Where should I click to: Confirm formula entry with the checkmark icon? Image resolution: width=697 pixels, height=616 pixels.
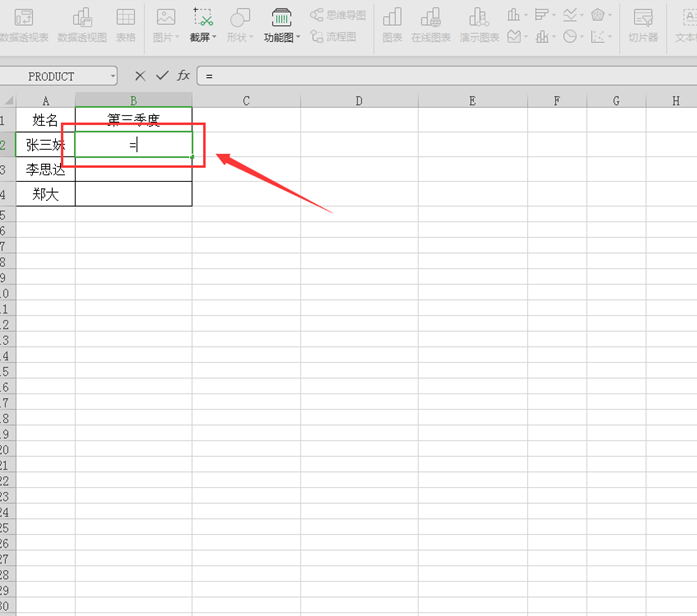(x=162, y=76)
